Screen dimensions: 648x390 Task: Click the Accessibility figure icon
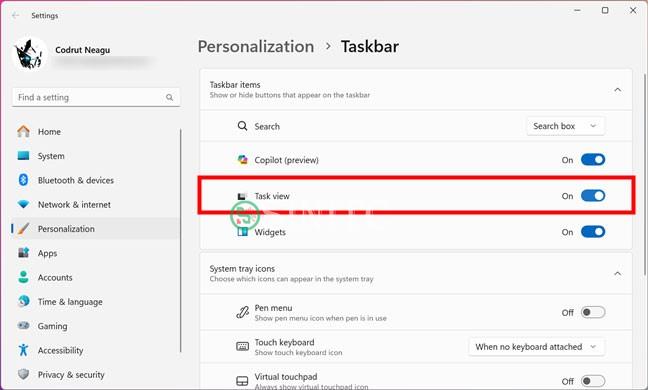point(24,350)
